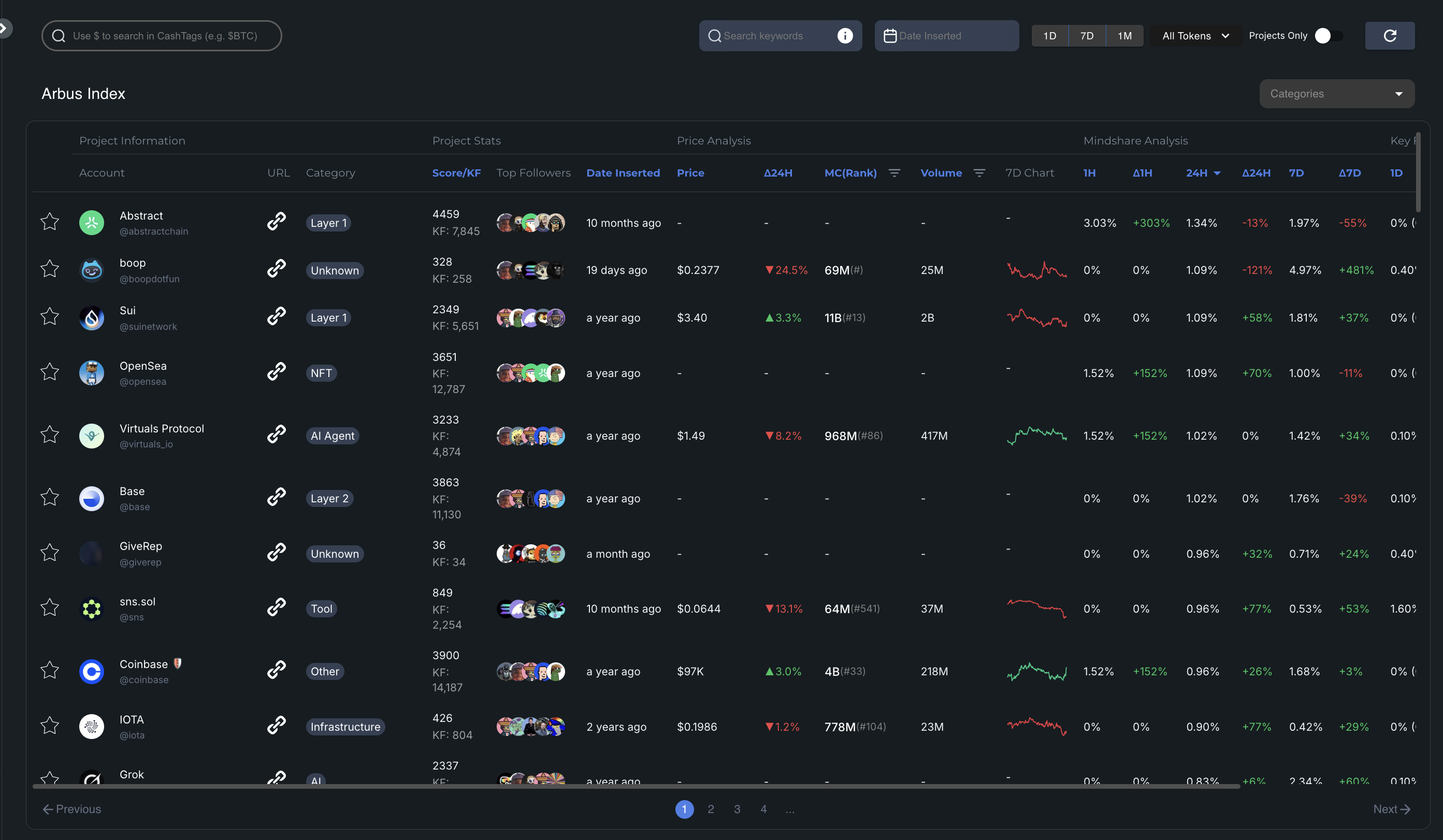Click the Sui project logo
Screen dimensions: 1443x840
pyautogui.click(x=92, y=318)
